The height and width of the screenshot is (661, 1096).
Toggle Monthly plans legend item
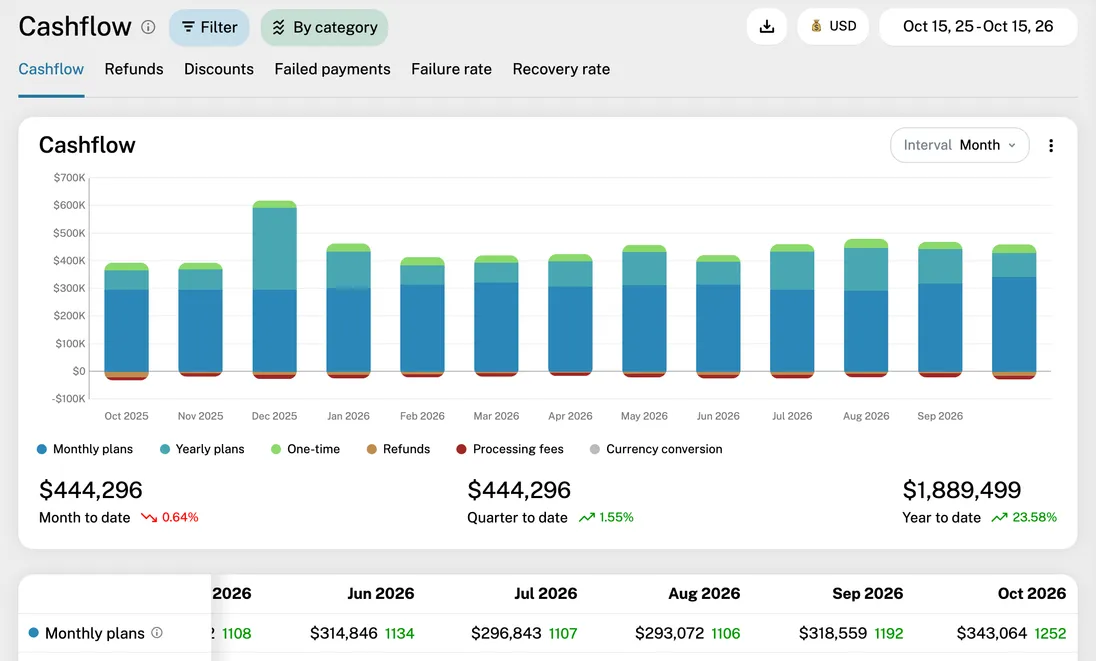click(x=85, y=449)
